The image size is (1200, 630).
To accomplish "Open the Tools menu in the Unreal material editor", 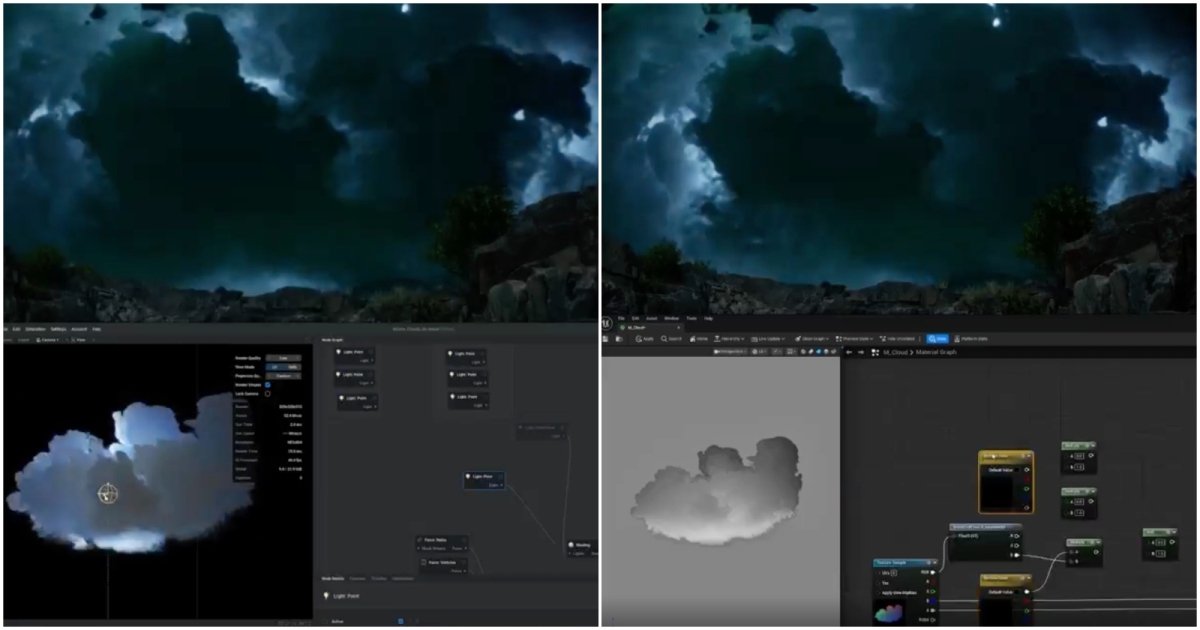I will (691, 318).
